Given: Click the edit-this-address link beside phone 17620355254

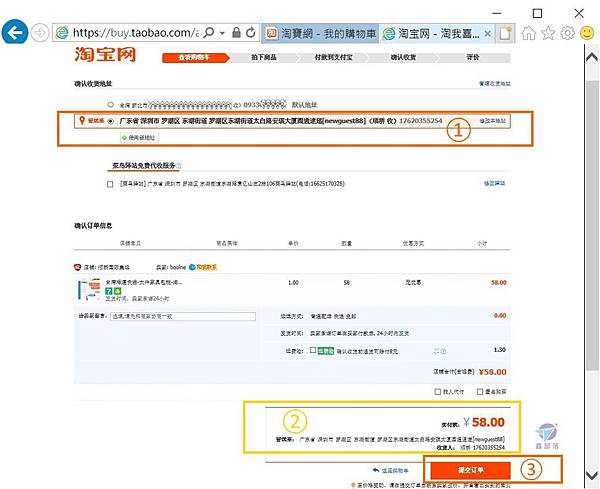Looking at the screenshot, I should pos(493,121).
